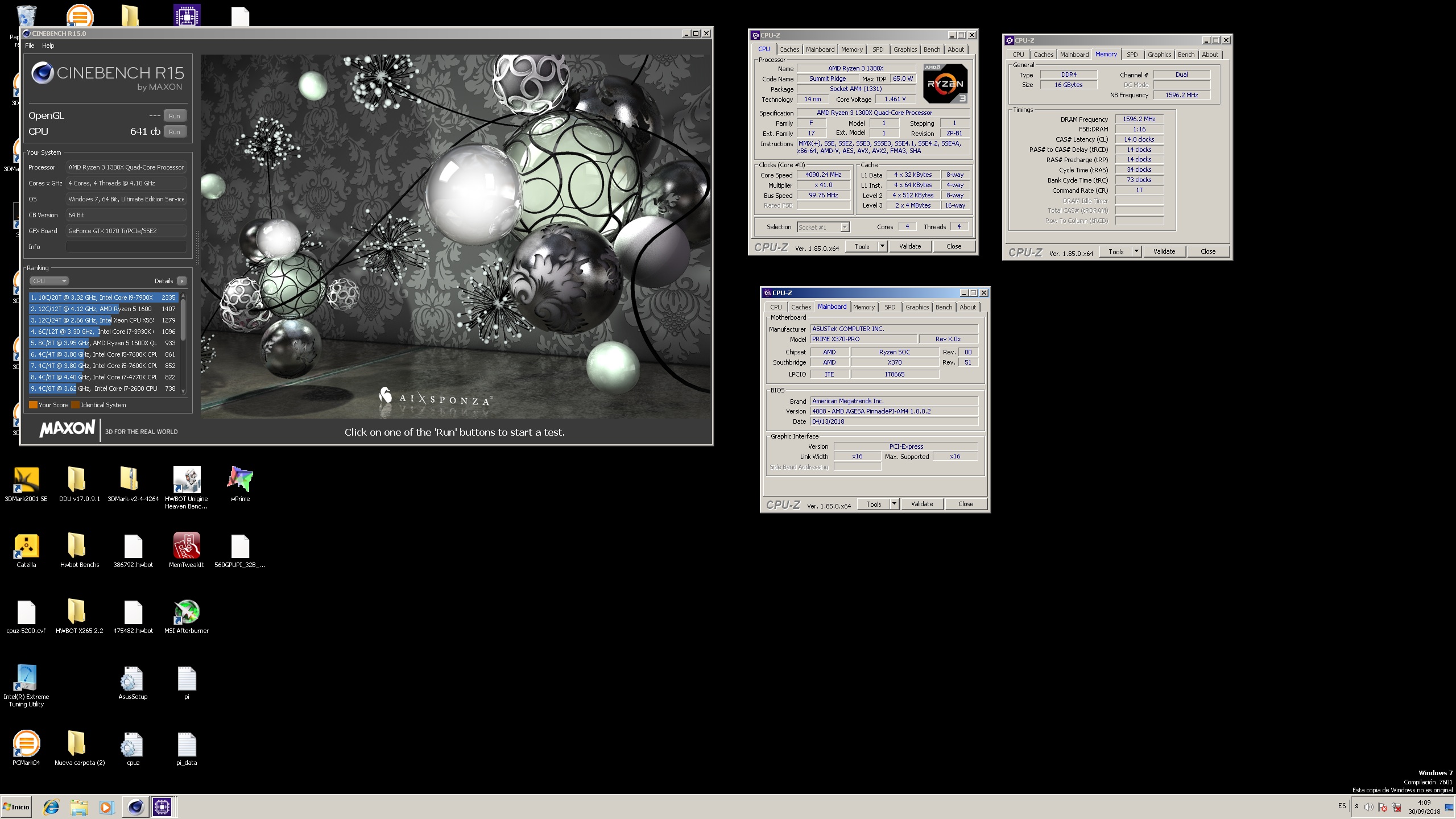Open Windows Explorer from the taskbar
The height and width of the screenshot is (819, 1456).
click(79, 806)
